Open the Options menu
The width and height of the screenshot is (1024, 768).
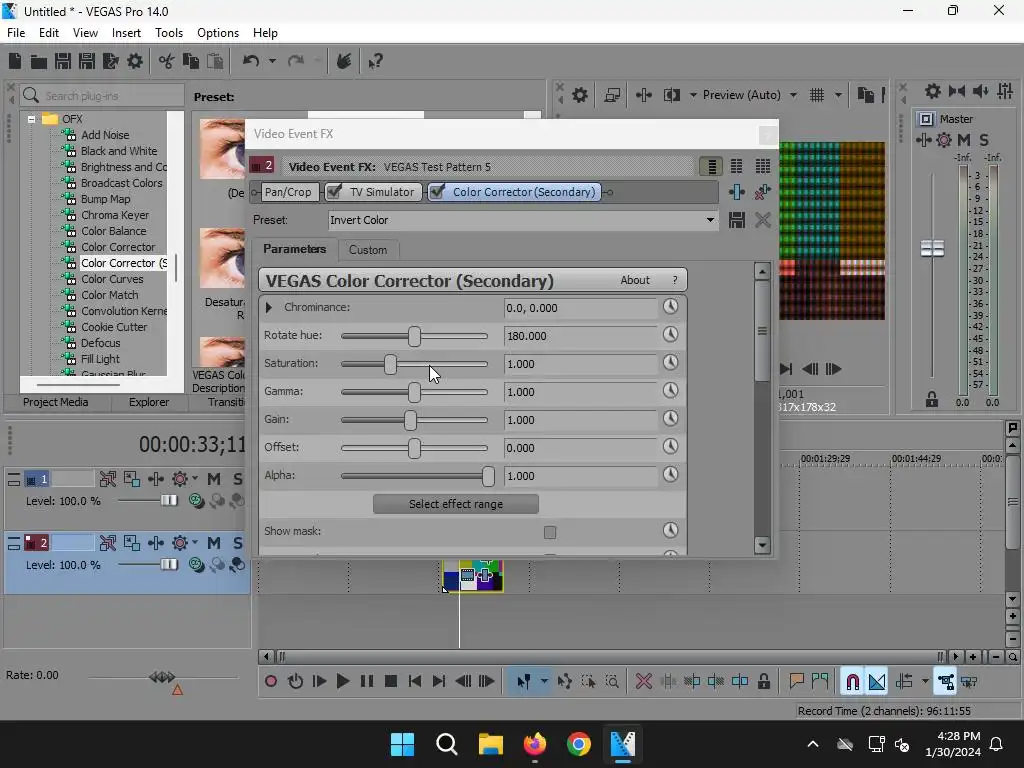(217, 33)
